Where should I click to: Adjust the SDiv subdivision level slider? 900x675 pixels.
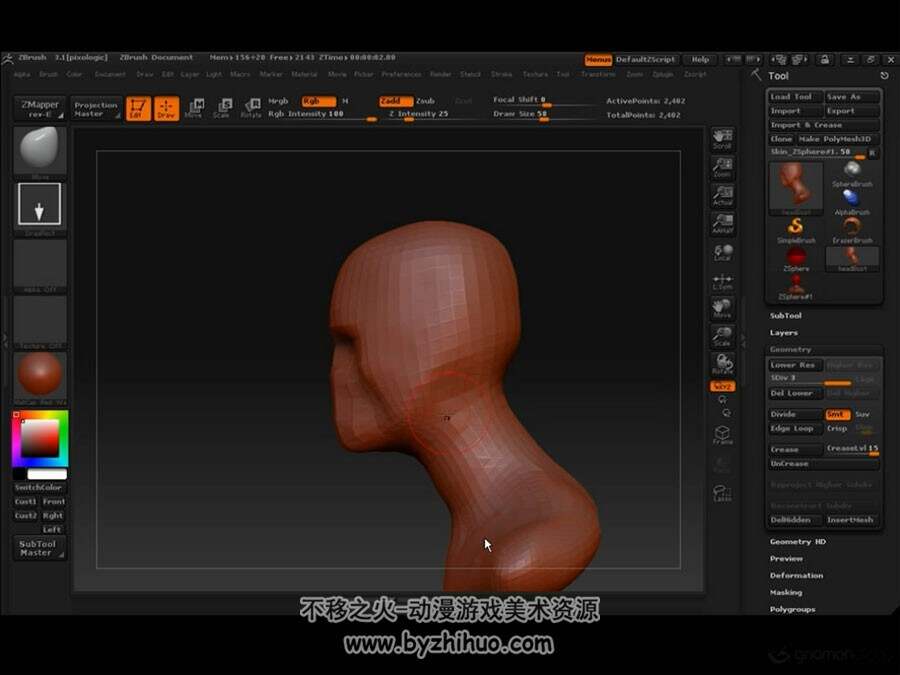pyautogui.click(x=810, y=379)
